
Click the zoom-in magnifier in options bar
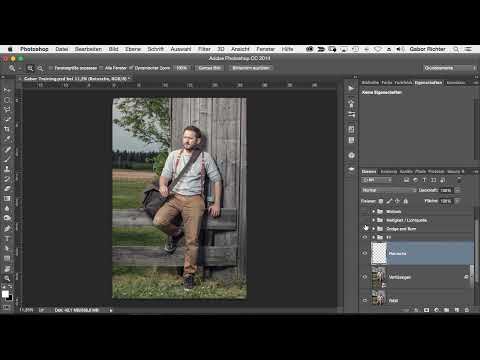point(30,68)
